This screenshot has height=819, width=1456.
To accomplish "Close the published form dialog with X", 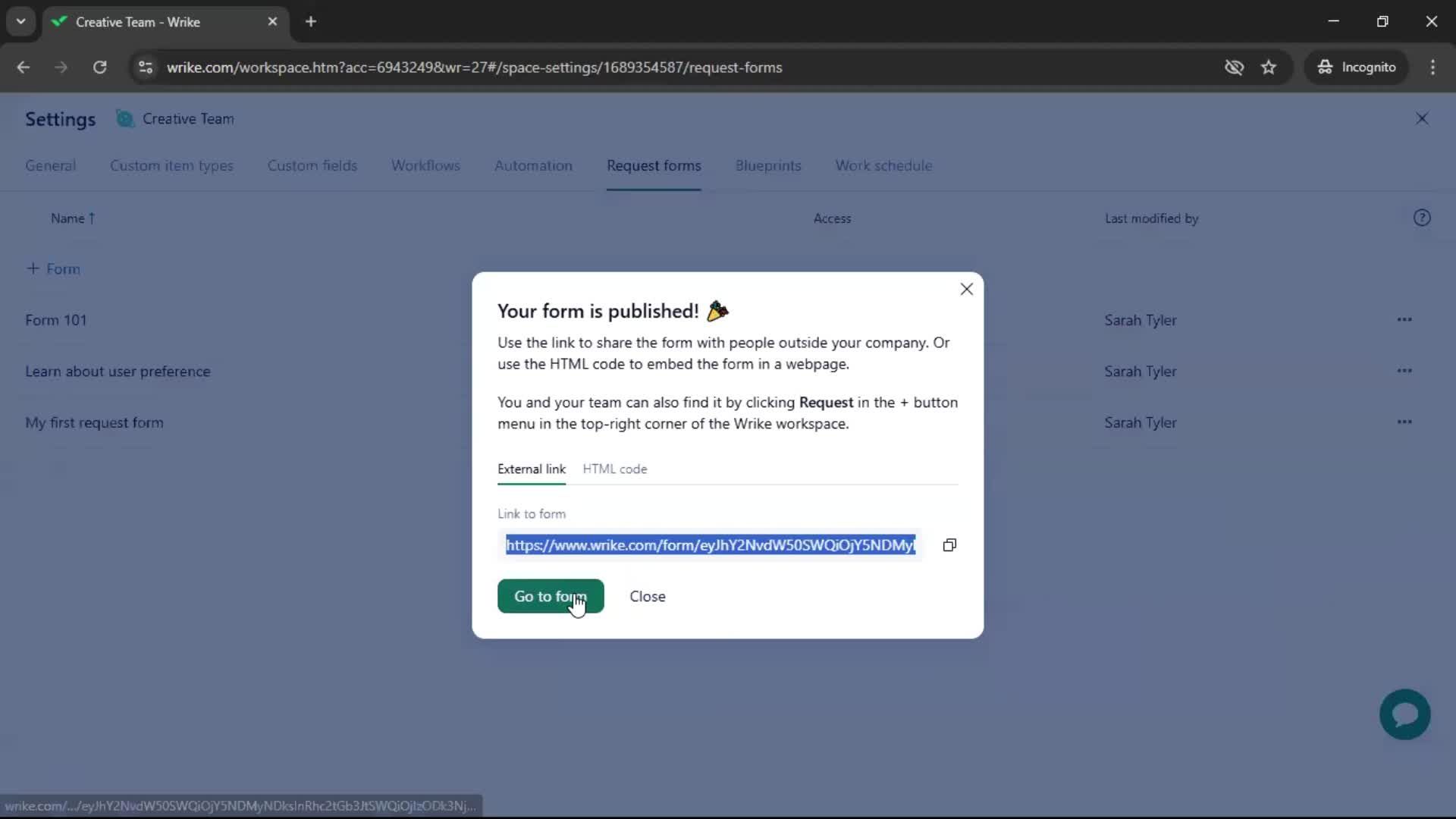I will click(966, 289).
